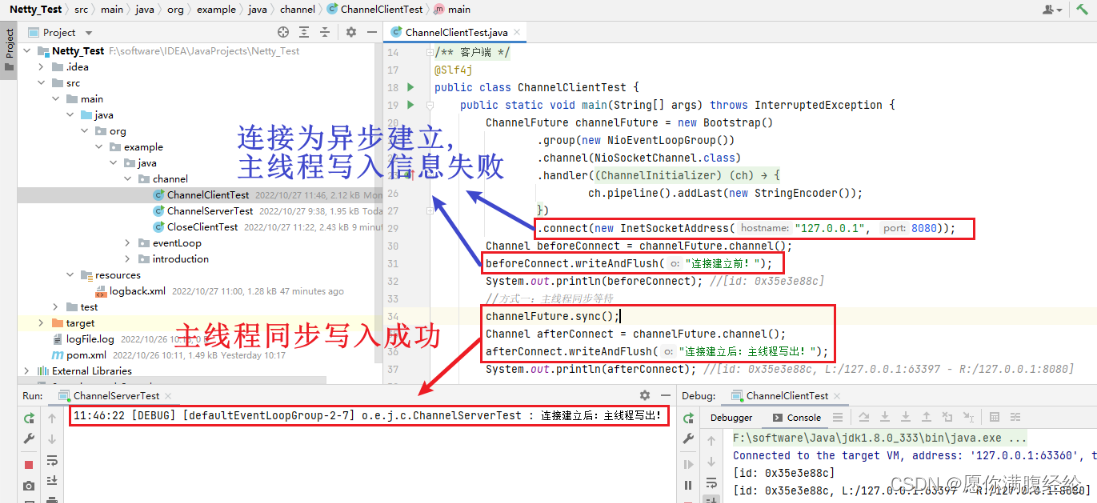Image resolution: width=1097 pixels, height=503 pixels.
Task: Click the debug layout menu icon beside Console
Action: 838,418
